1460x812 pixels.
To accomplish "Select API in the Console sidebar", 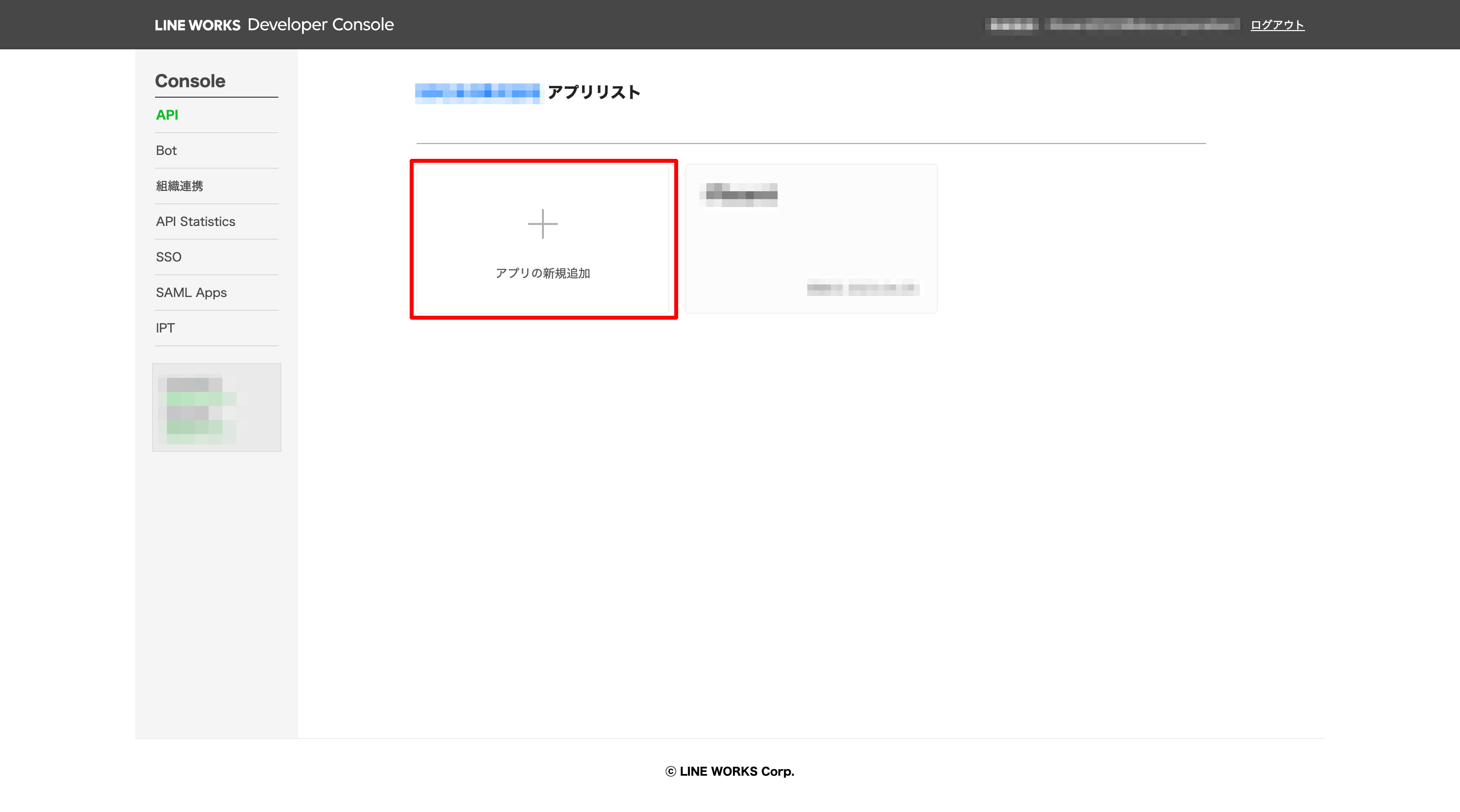I will (167, 115).
